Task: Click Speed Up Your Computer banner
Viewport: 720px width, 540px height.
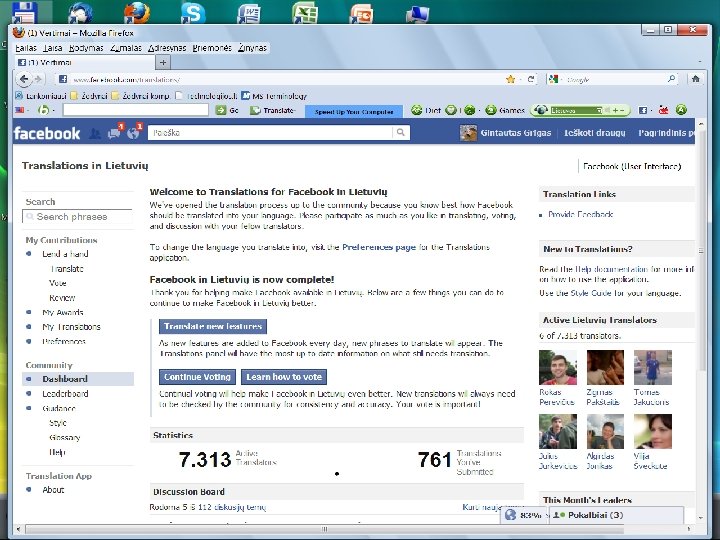Action: (x=354, y=111)
